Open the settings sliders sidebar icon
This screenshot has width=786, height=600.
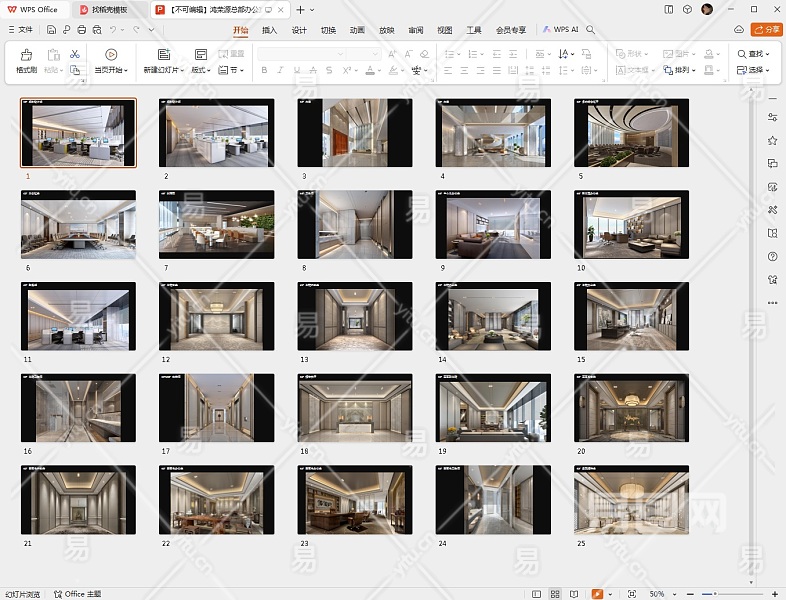[772, 116]
